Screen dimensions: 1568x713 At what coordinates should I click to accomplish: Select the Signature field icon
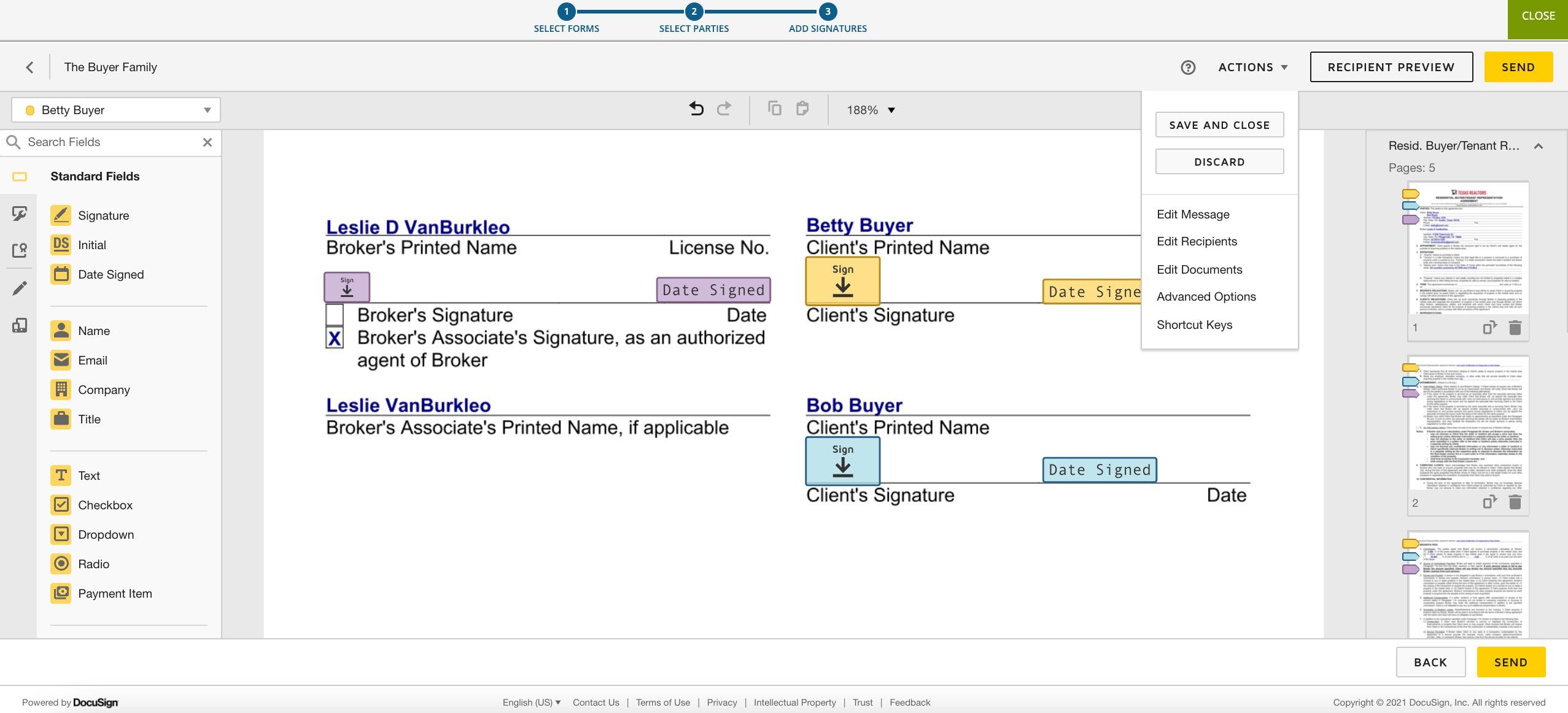(61, 215)
